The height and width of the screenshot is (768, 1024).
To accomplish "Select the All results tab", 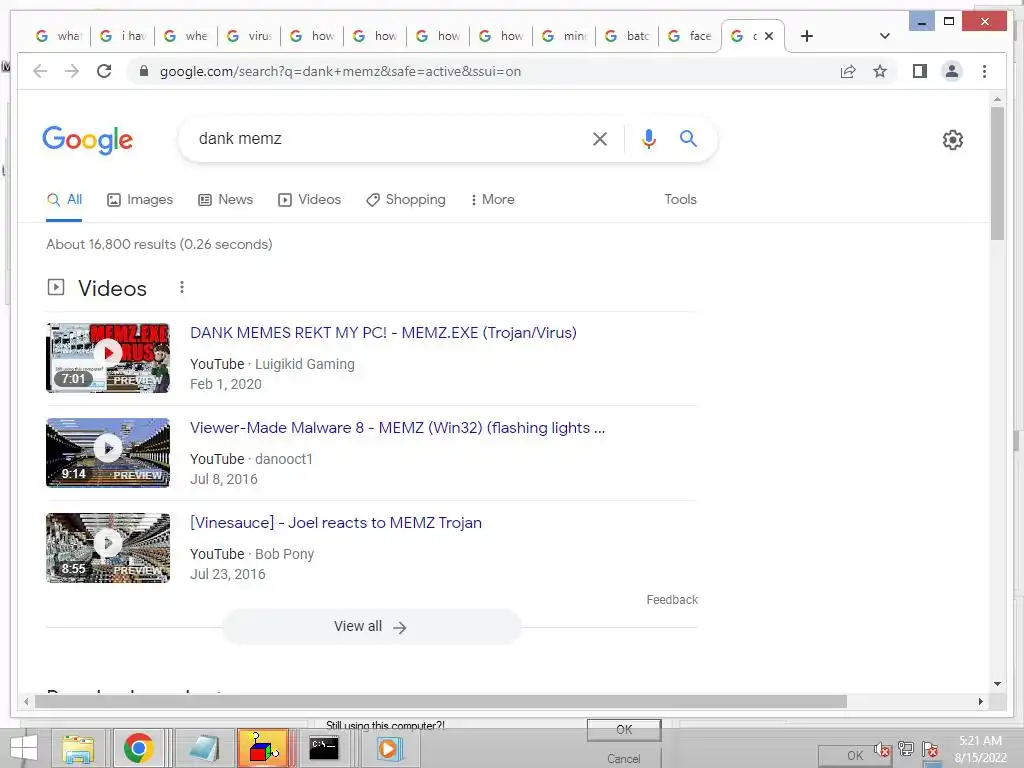I will (x=64, y=200).
